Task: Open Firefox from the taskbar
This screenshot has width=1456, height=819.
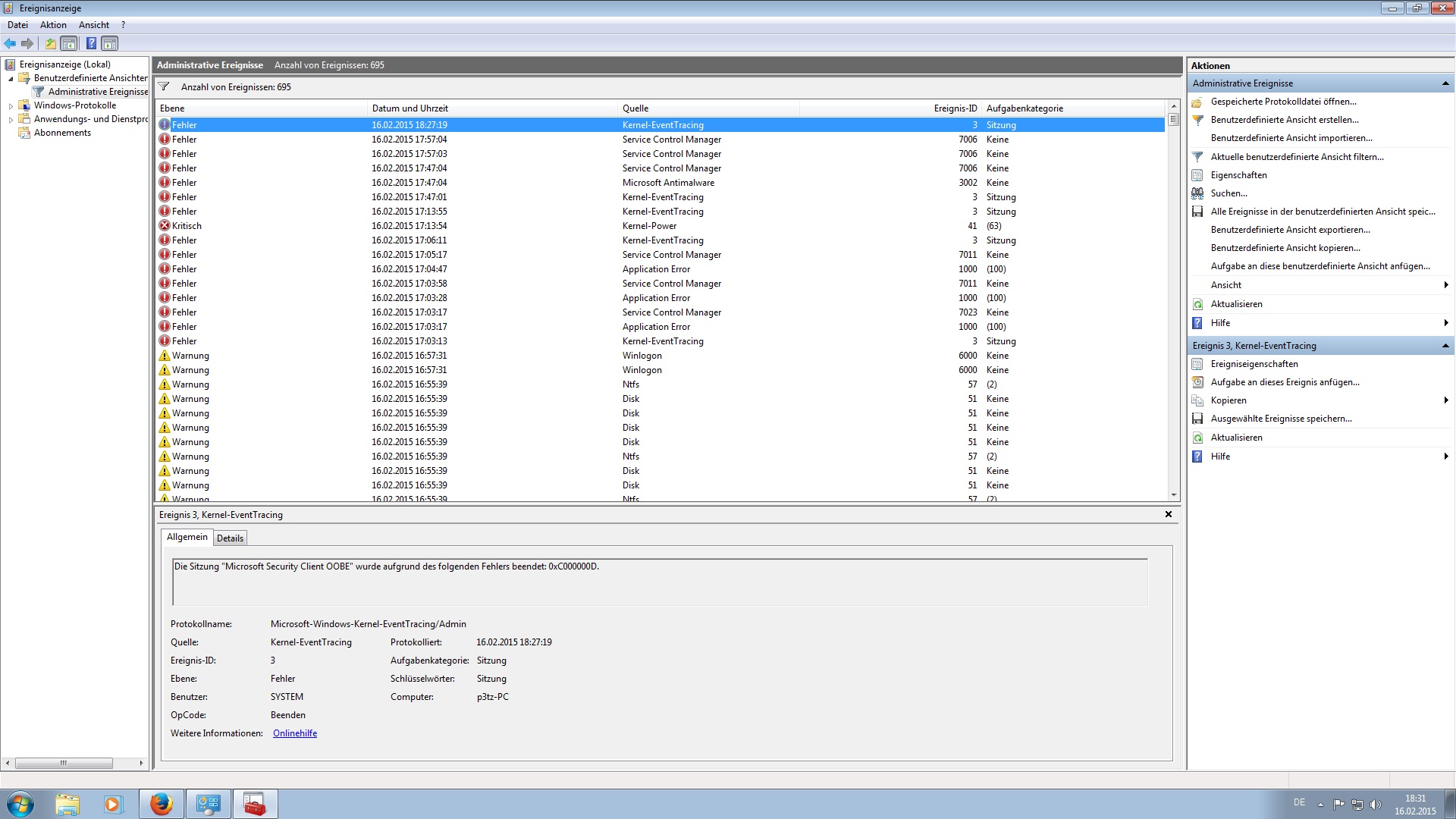Action: point(161,804)
